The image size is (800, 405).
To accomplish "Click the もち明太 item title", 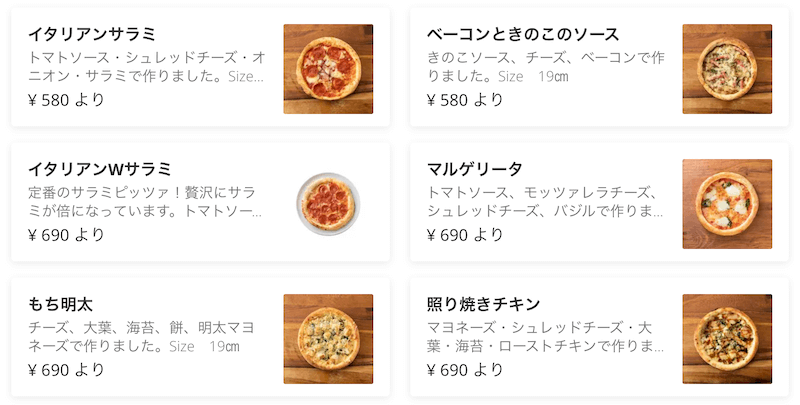I will [x=60, y=304].
